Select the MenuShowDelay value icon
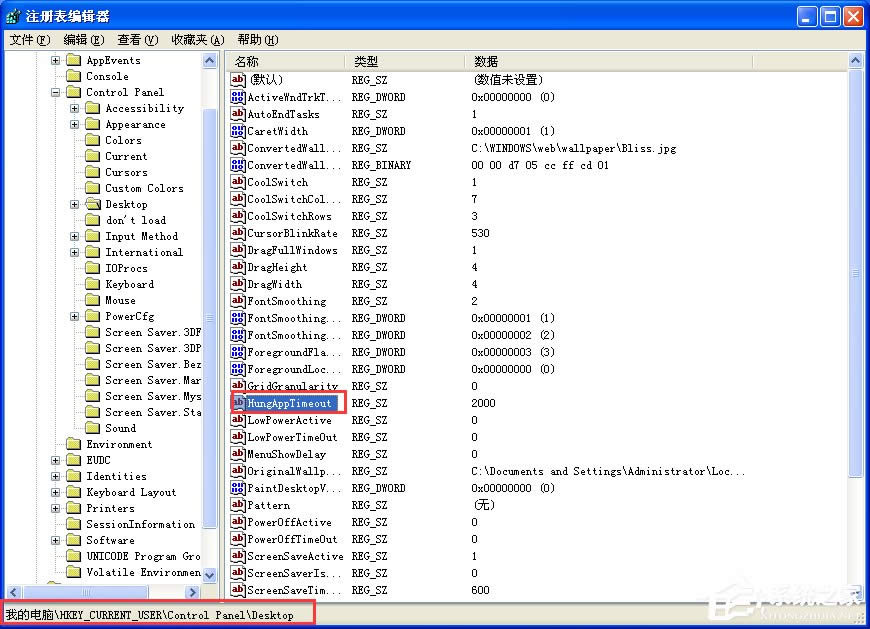The image size is (870, 629). tap(238, 454)
